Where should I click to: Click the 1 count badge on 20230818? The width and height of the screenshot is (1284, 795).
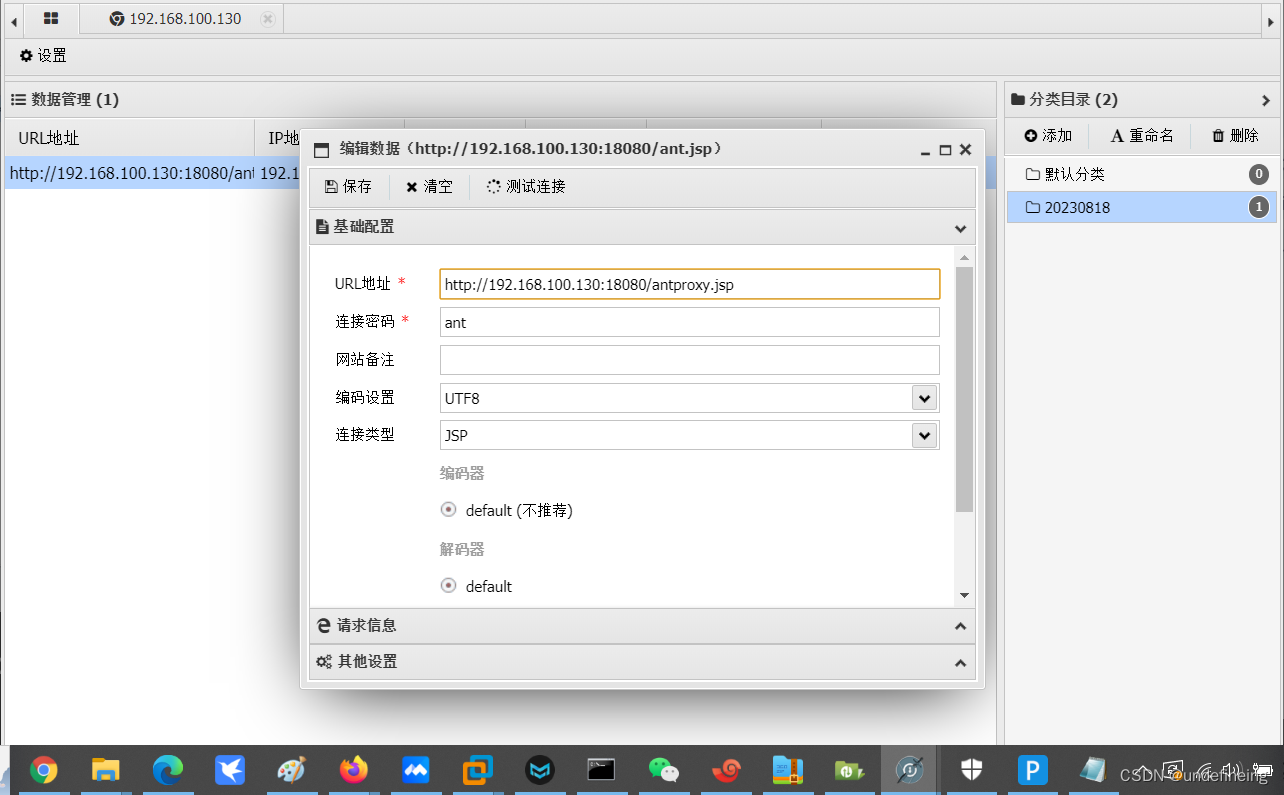(x=1259, y=208)
